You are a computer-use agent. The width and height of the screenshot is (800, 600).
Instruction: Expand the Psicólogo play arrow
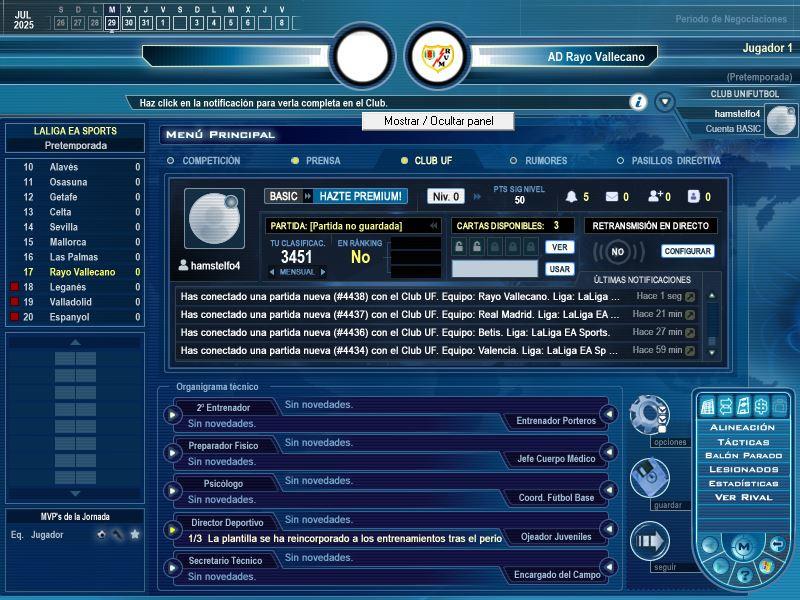click(x=172, y=491)
